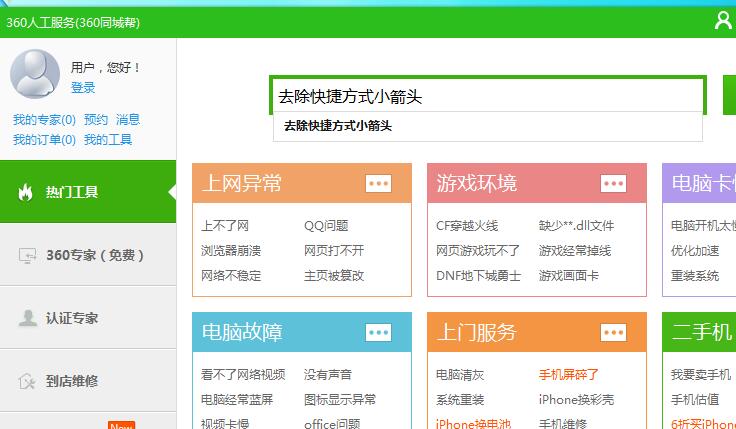Click the 360人工服务(360同城帮) title
This screenshot has height=429, width=736.
[73, 23]
